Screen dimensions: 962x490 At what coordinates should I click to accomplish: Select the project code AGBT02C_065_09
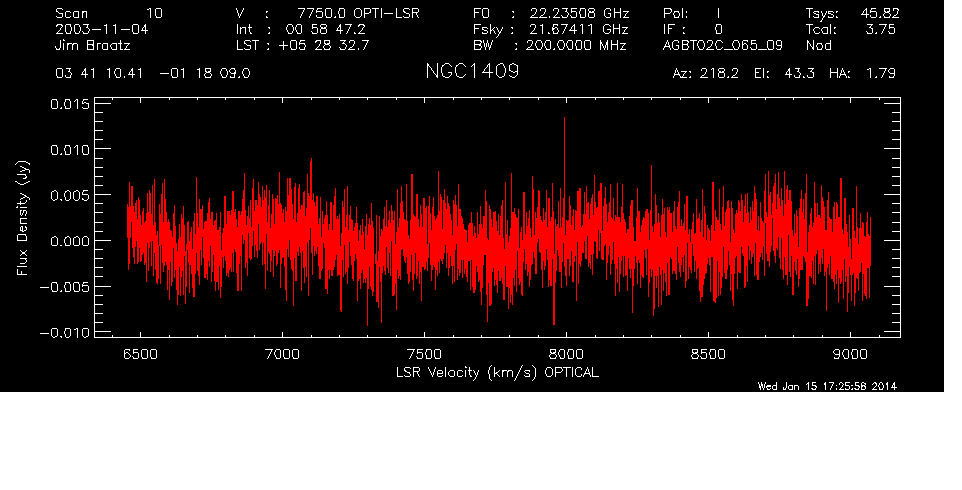pyautogui.click(x=722, y=46)
